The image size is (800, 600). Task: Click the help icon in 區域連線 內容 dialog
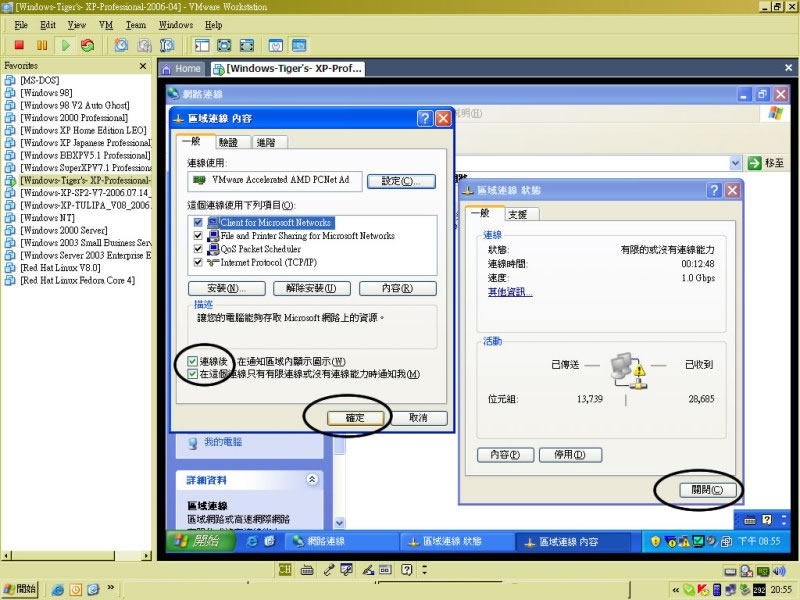point(424,118)
